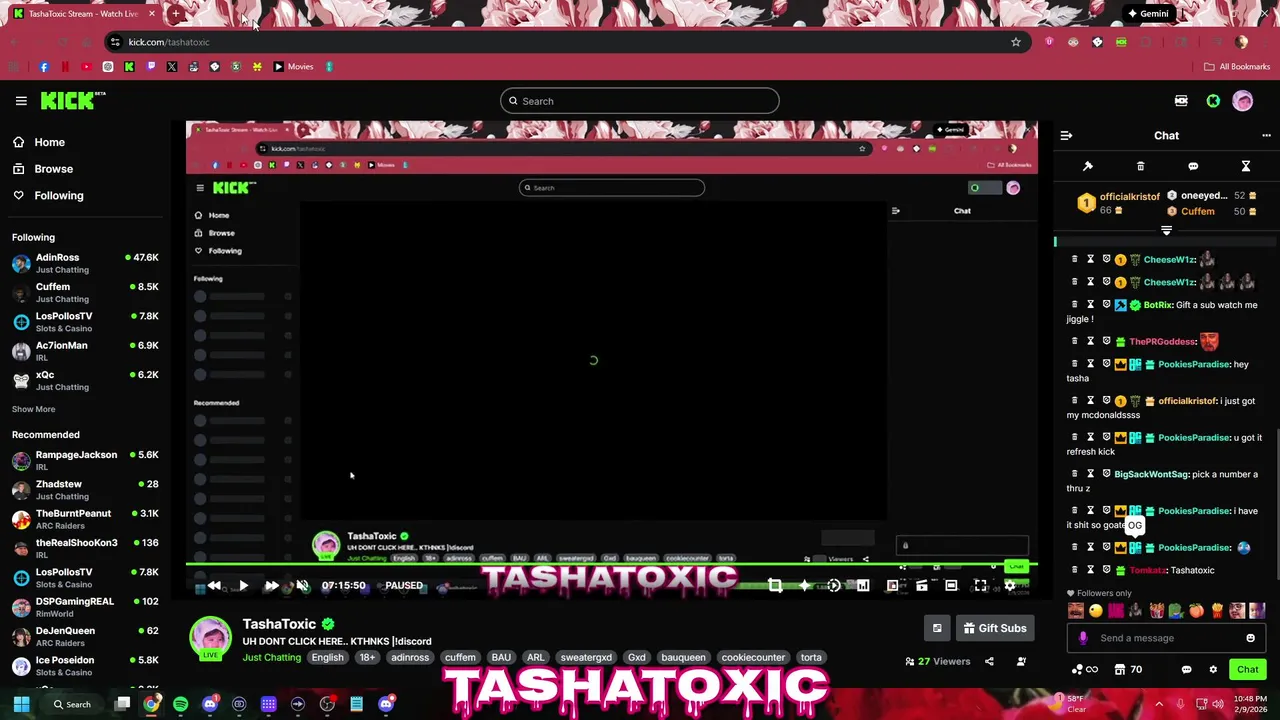Click the trash icon in the chat toolbar
The width and height of the screenshot is (1280, 720).
1140,166
